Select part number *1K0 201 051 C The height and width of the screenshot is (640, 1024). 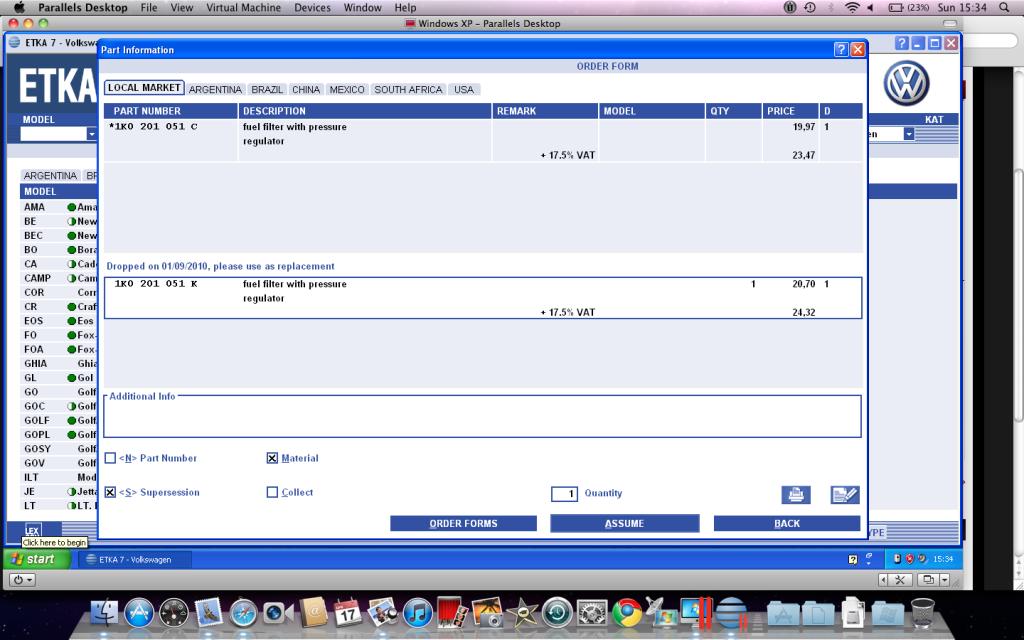coord(153,127)
